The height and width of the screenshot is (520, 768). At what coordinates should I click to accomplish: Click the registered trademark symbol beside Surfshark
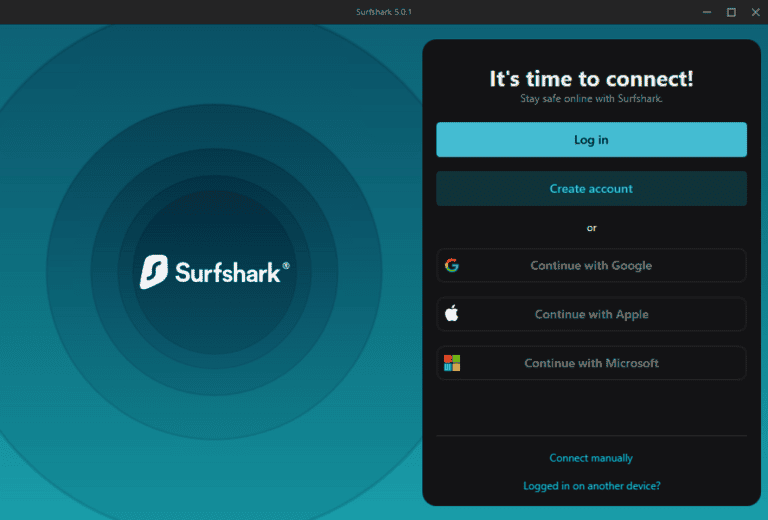pos(286,266)
